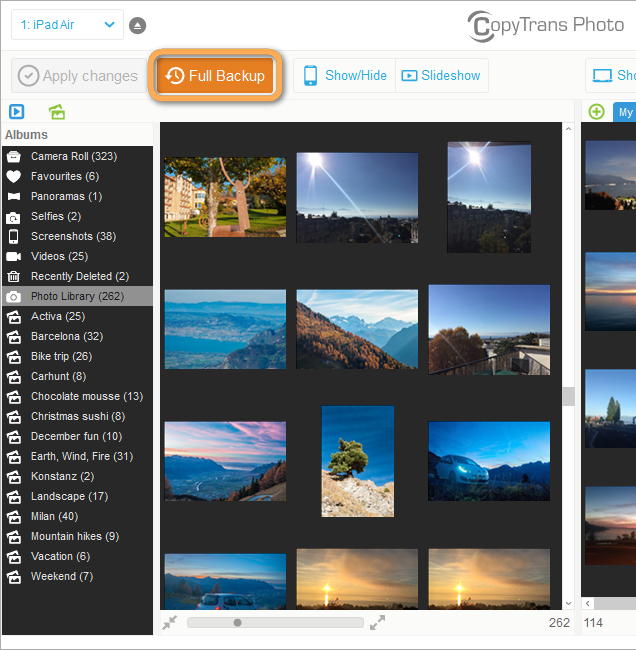The width and height of the screenshot is (636, 650).
Task: Click the scroll down arrow of photo grid
Action: point(568,603)
